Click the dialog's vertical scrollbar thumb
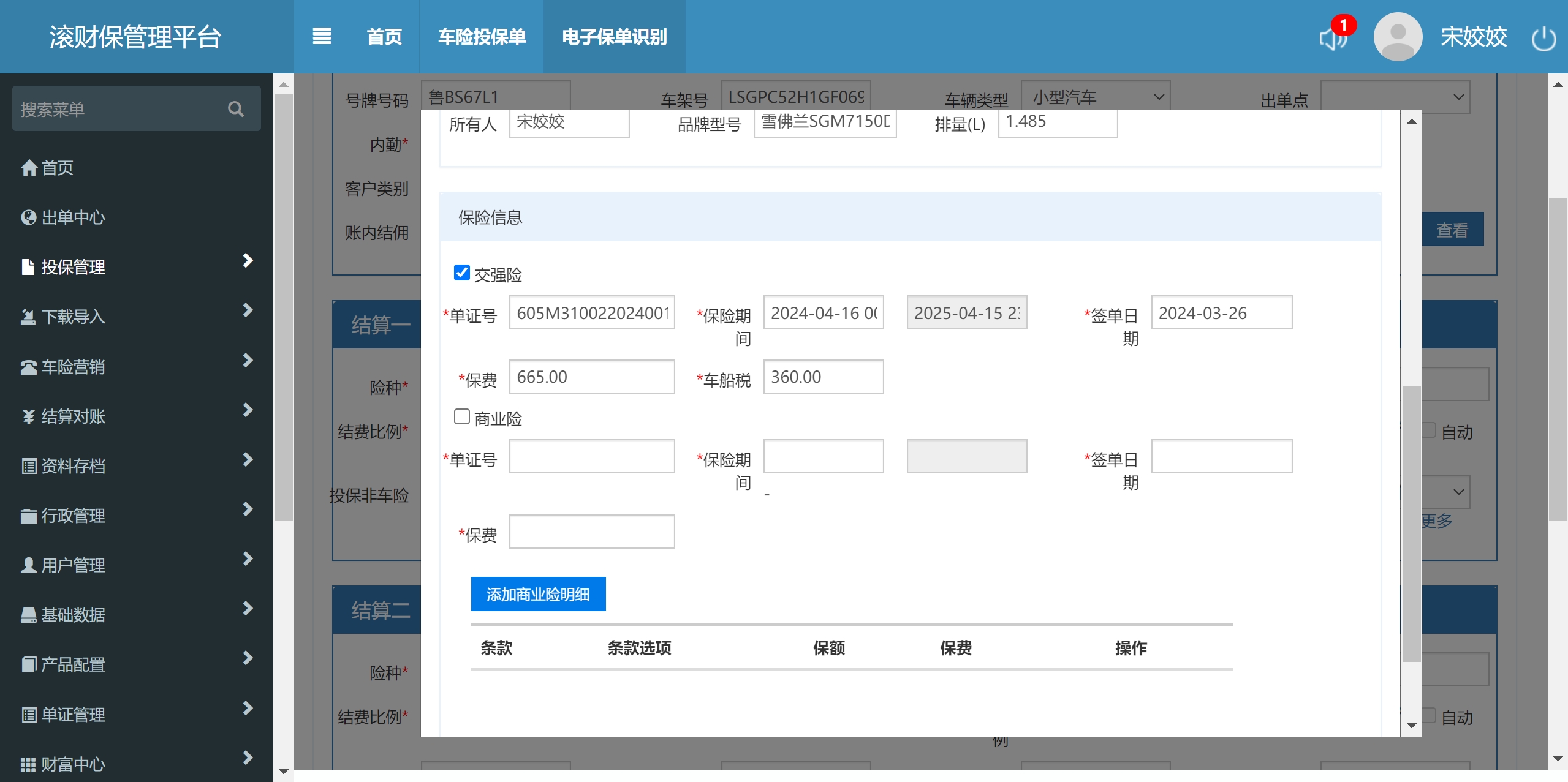Image resolution: width=1568 pixels, height=782 pixels. coord(1411,524)
